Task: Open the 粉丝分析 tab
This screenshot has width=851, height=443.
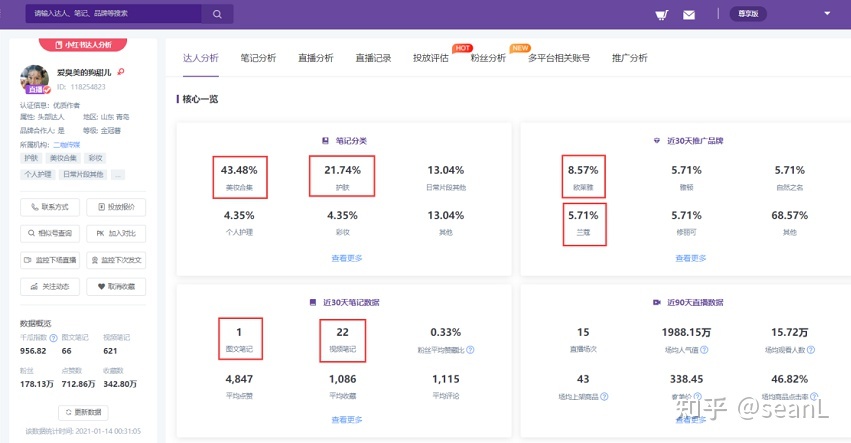Action: [x=488, y=58]
